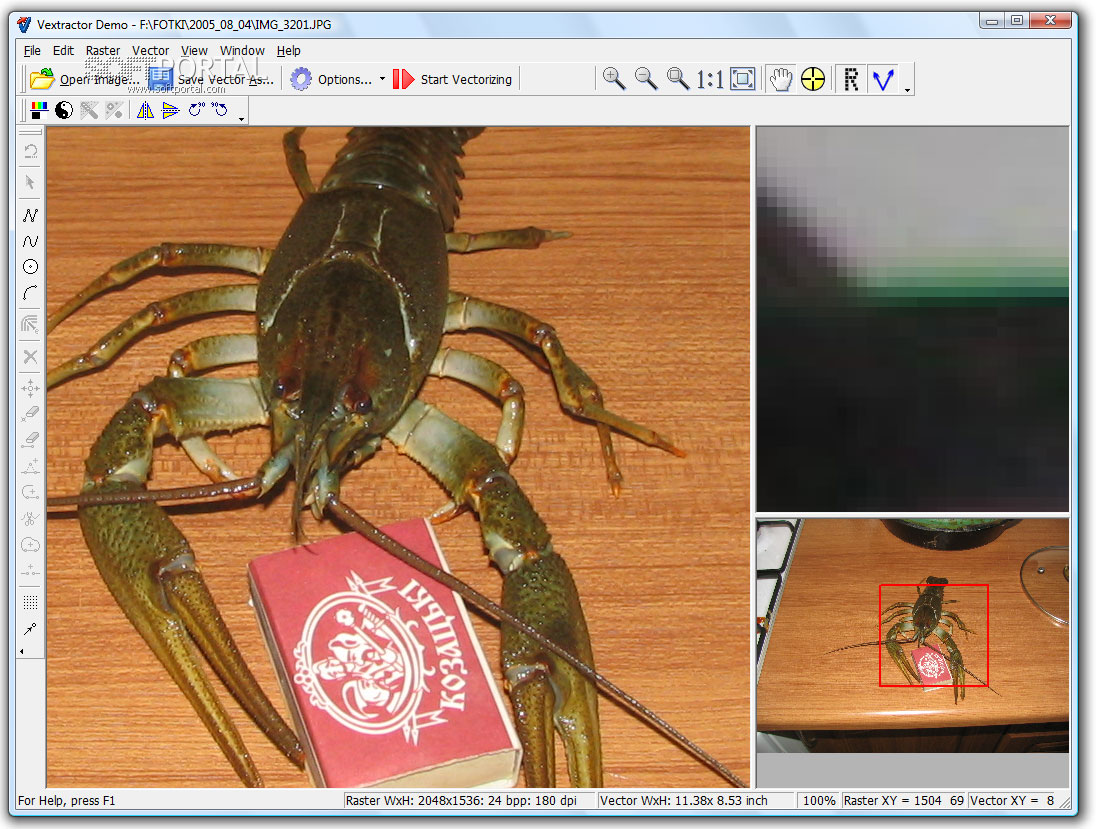Toggle raster layer visibility (R icon)
This screenshot has height=829, width=1096.
(x=851, y=79)
